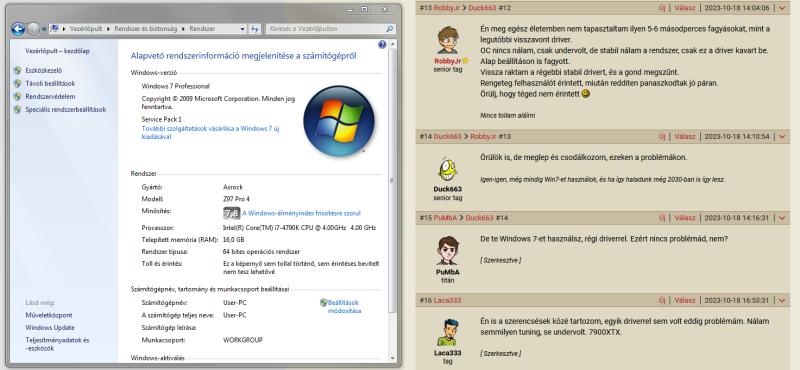
Task: Click Válasz in post #14 header
Action: coord(685,137)
